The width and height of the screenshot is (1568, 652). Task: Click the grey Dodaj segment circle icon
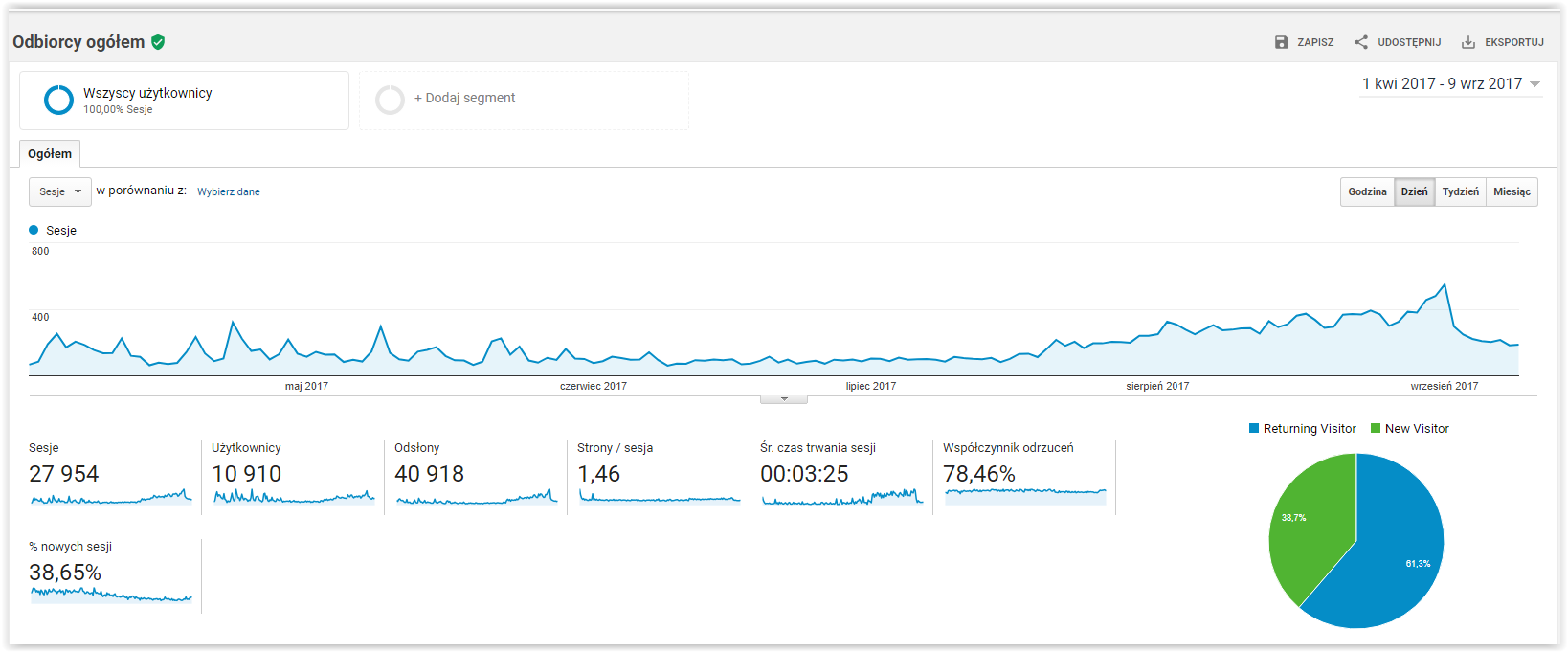(x=390, y=100)
